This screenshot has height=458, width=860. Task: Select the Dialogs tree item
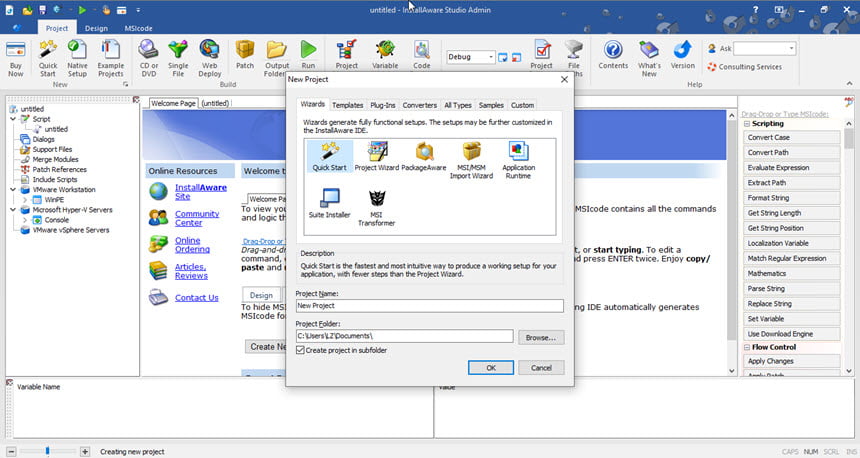pyautogui.click(x=43, y=139)
